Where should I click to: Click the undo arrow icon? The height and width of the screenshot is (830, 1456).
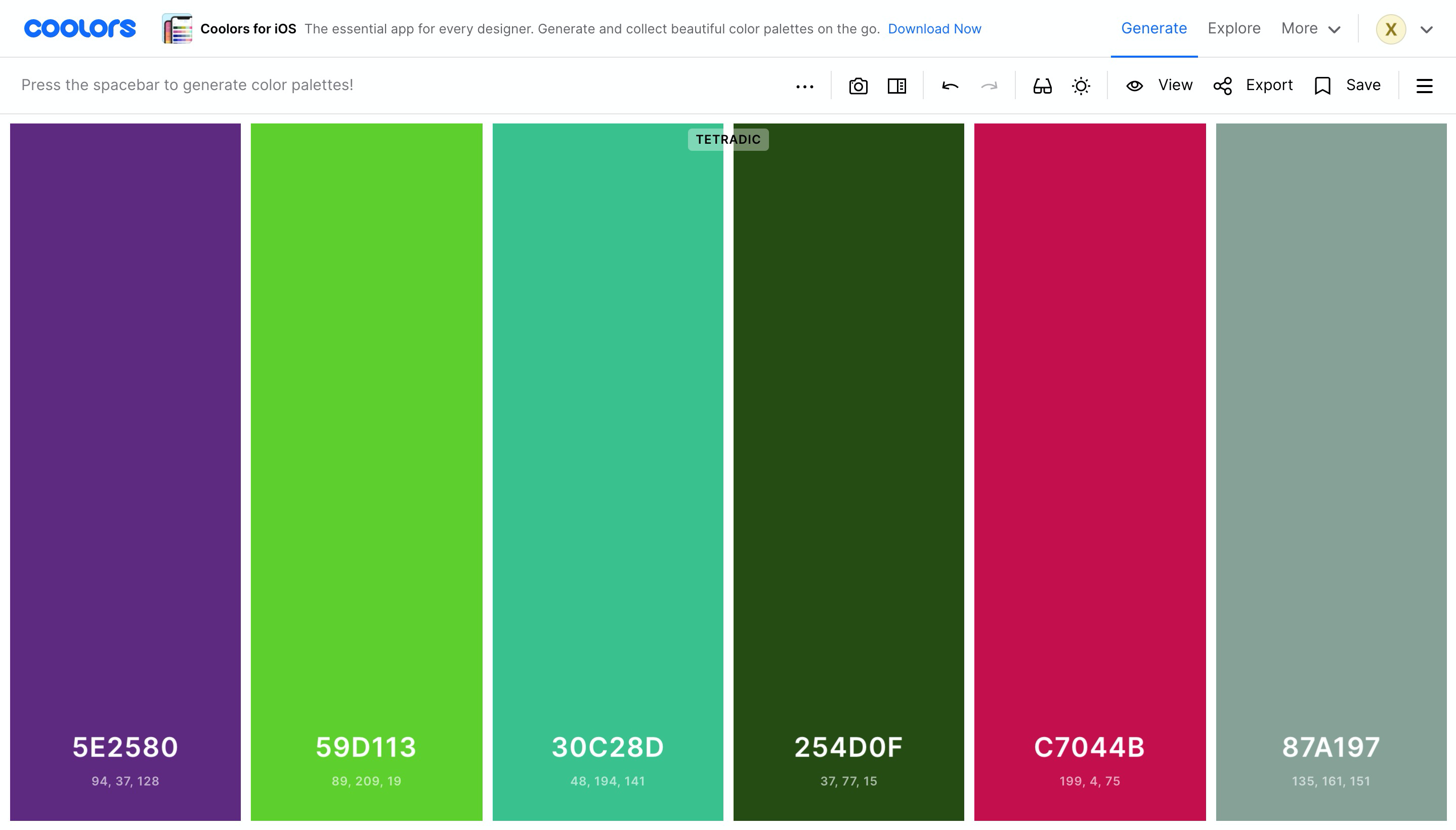pyautogui.click(x=950, y=86)
